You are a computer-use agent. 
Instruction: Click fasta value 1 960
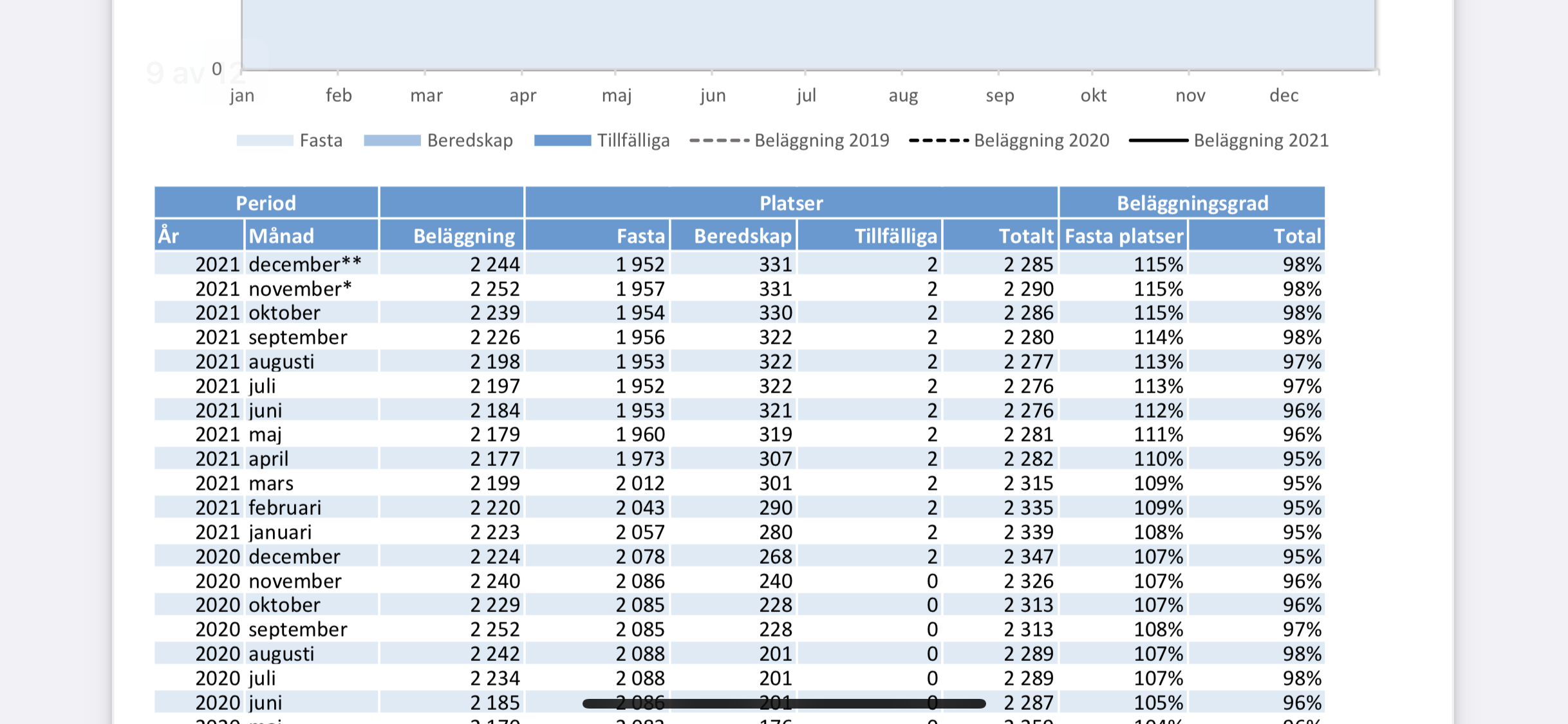(640, 434)
